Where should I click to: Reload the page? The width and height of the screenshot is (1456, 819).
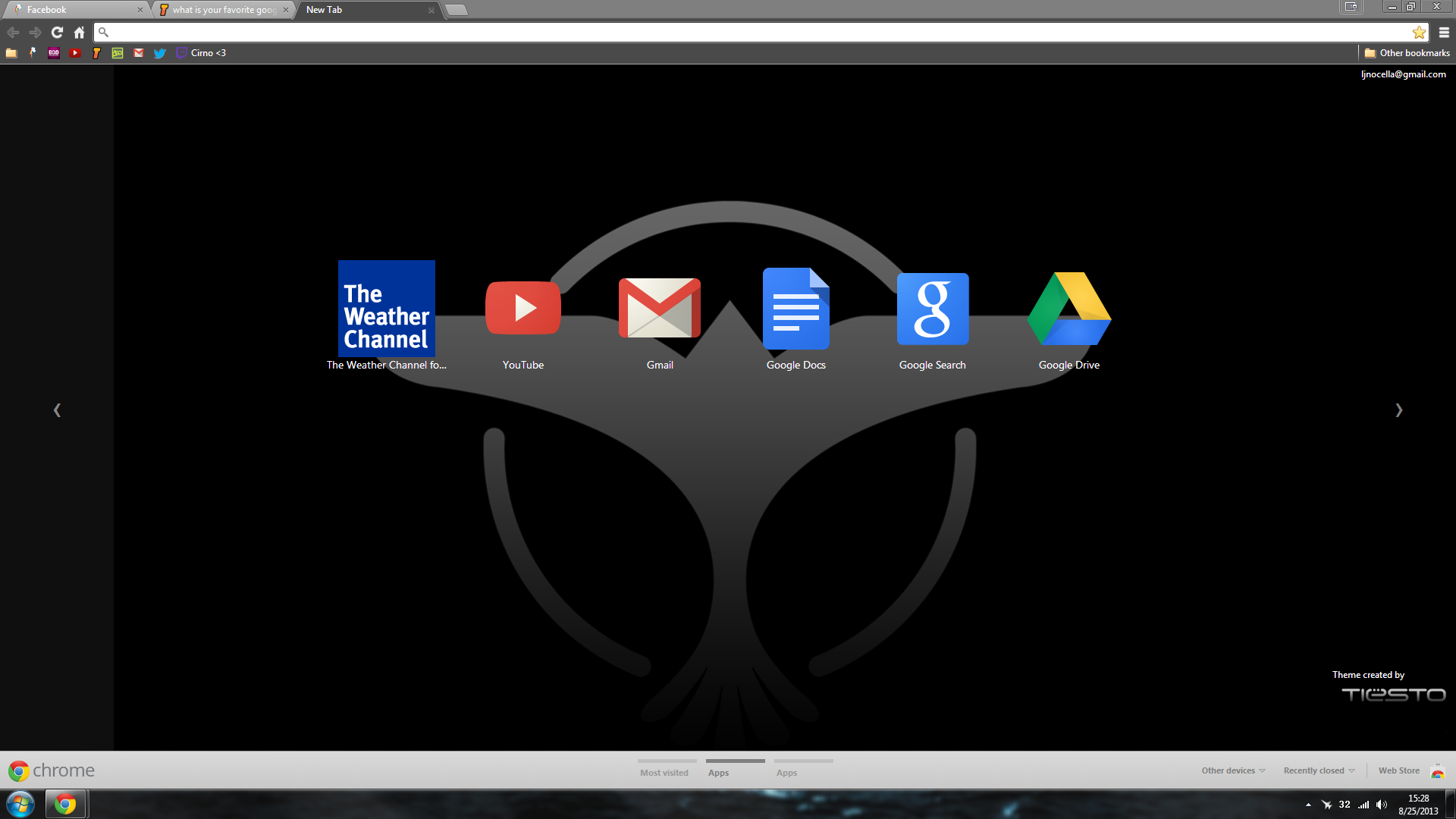(57, 33)
